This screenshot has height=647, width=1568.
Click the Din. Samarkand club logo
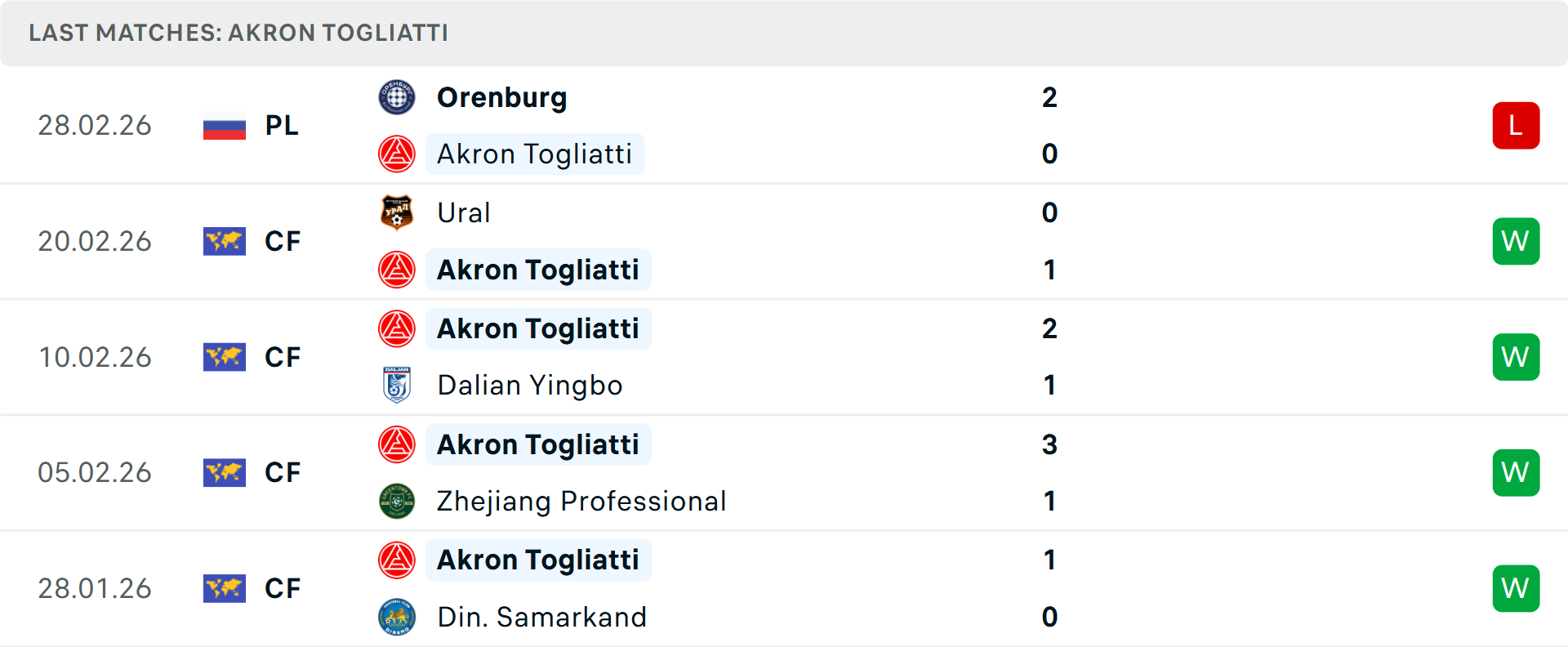(397, 617)
